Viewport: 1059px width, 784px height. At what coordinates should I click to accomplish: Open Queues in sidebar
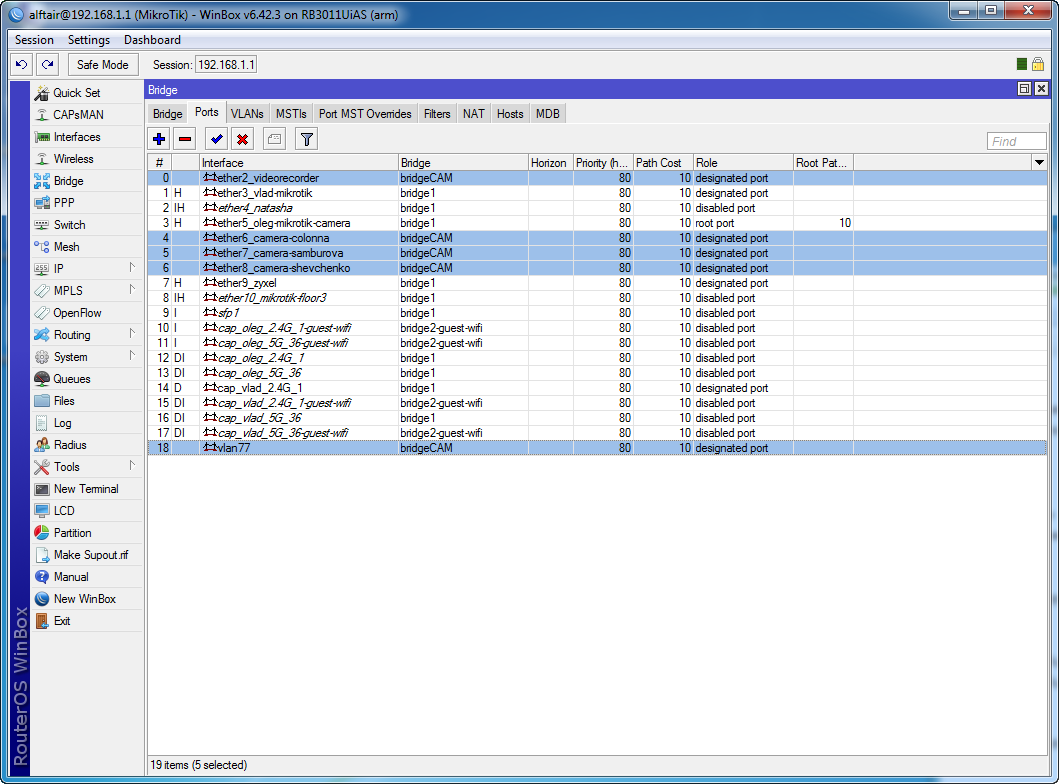(x=87, y=379)
